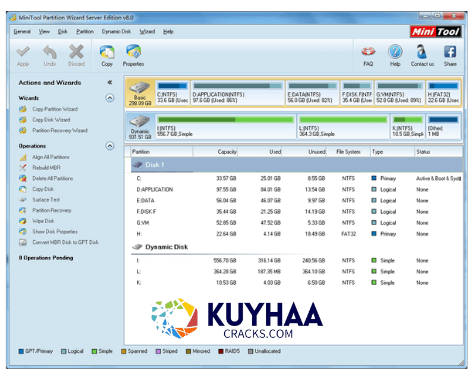The width and height of the screenshot is (476, 378).
Task: Open the Properties toolbar icon
Action: click(x=133, y=52)
